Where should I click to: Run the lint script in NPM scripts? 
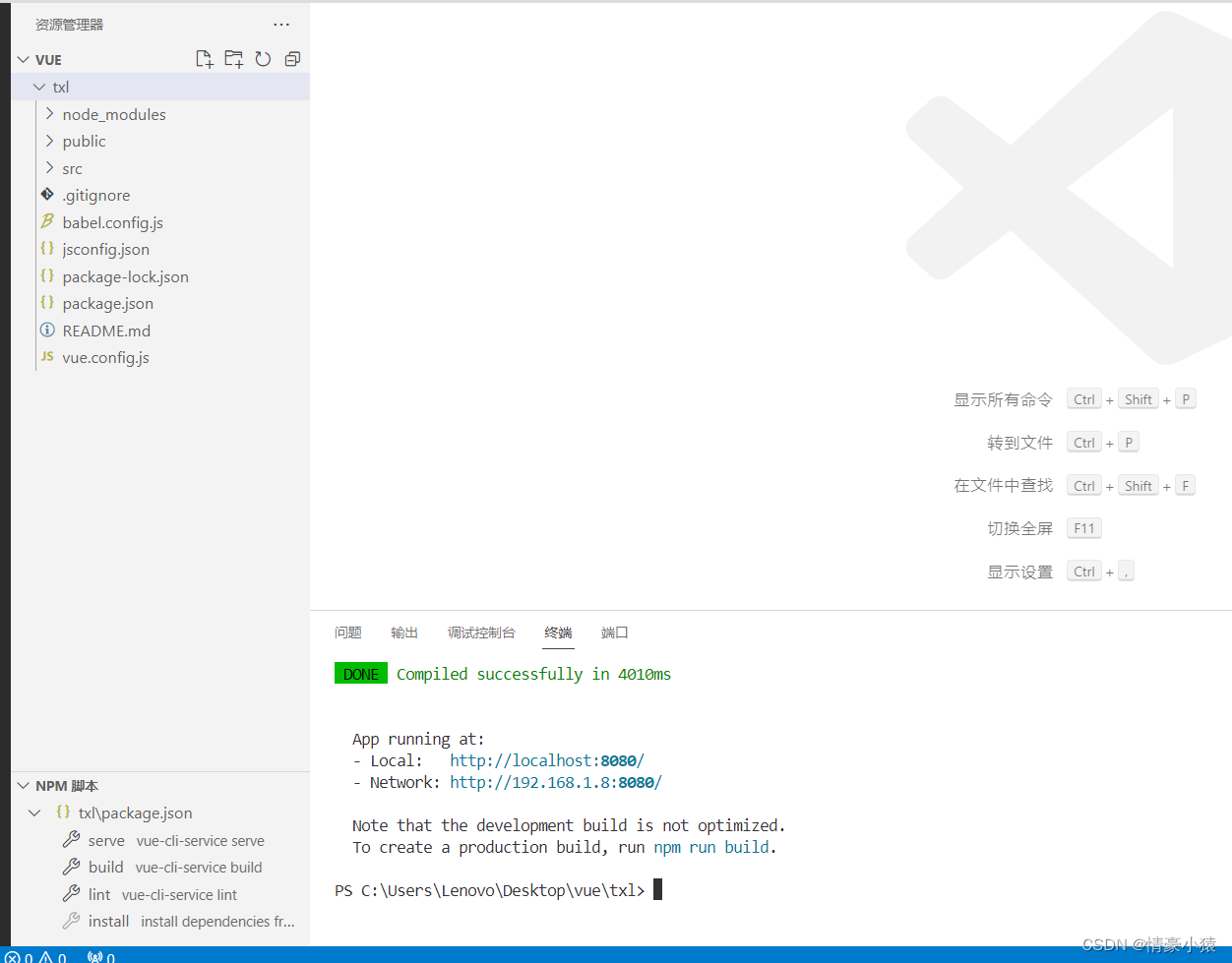tap(98, 894)
